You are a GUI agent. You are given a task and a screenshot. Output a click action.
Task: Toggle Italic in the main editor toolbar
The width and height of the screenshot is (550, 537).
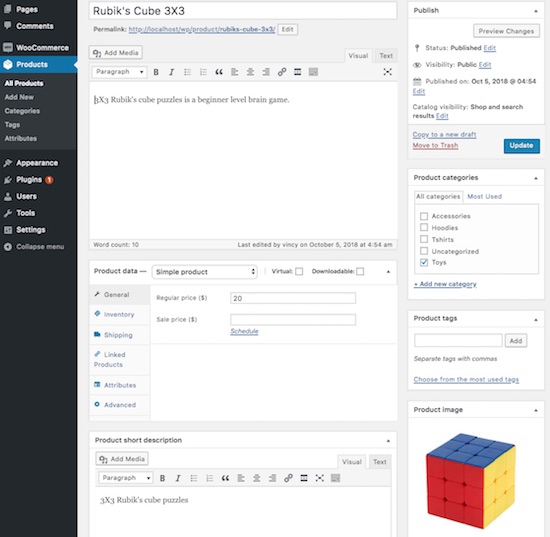click(x=172, y=72)
